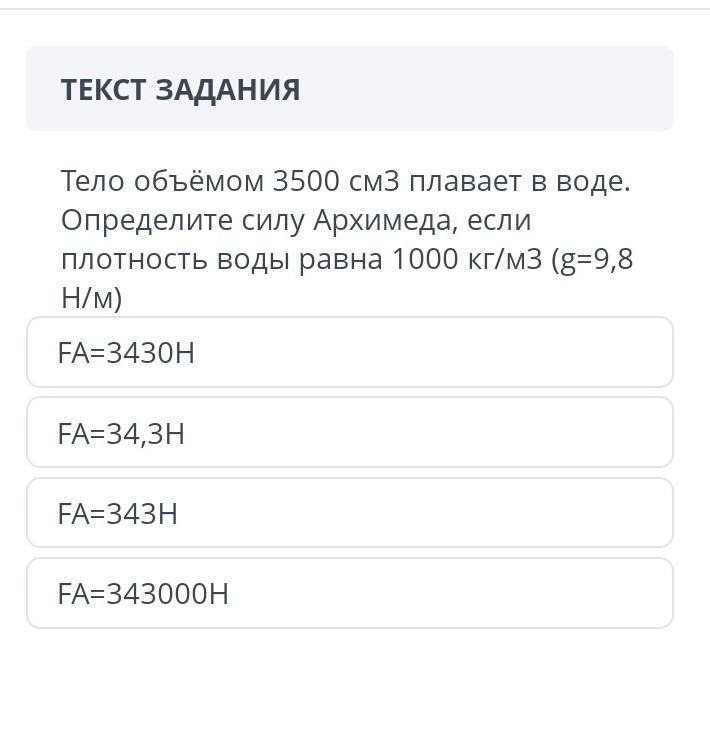The height and width of the screenshot is (730, 710).
Task: Select the answer FA=3430Н
Action: (x=349, y=352)
